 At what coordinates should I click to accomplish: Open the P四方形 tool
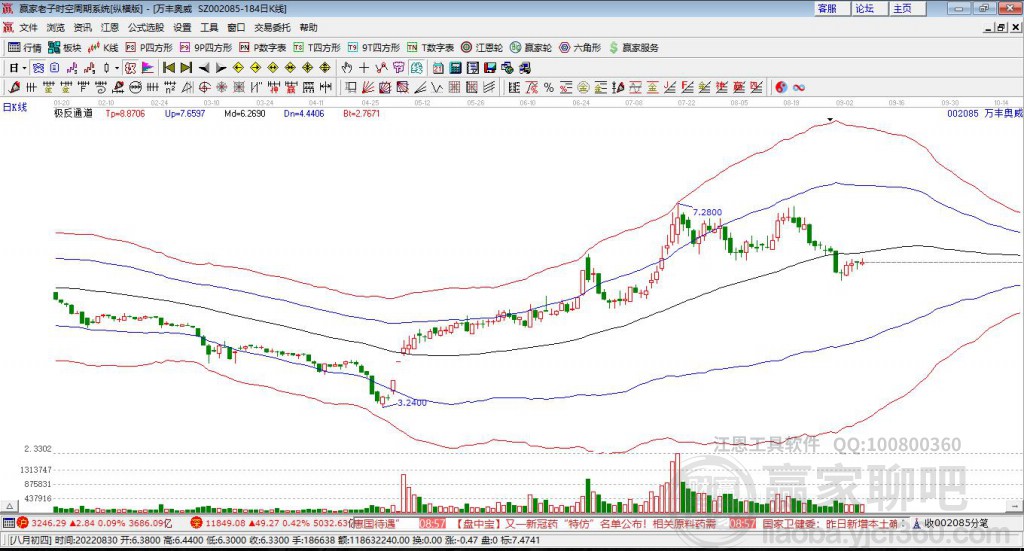tap(149, 48)
